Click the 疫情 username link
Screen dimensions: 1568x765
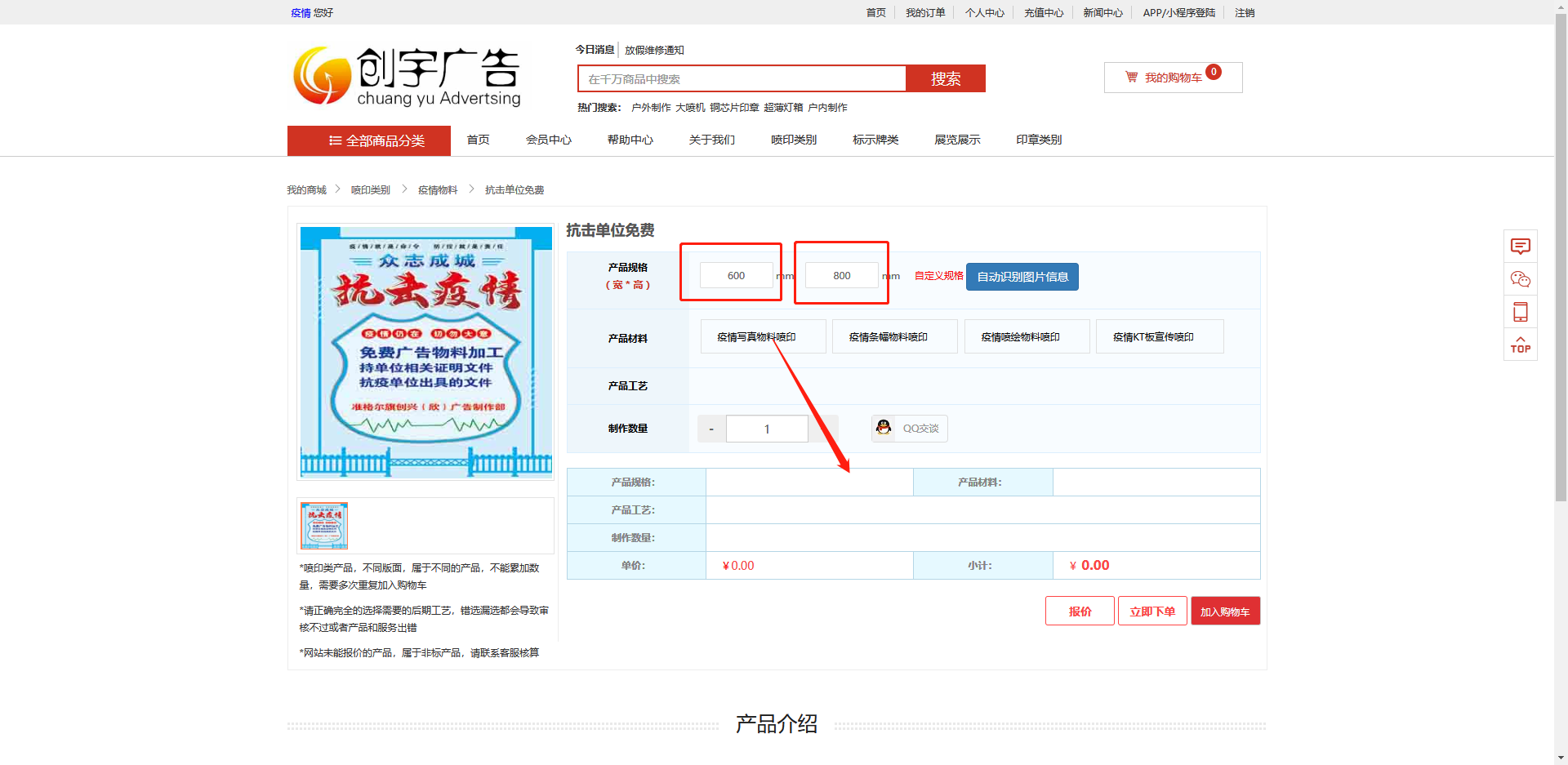click(x=301, y=12)
